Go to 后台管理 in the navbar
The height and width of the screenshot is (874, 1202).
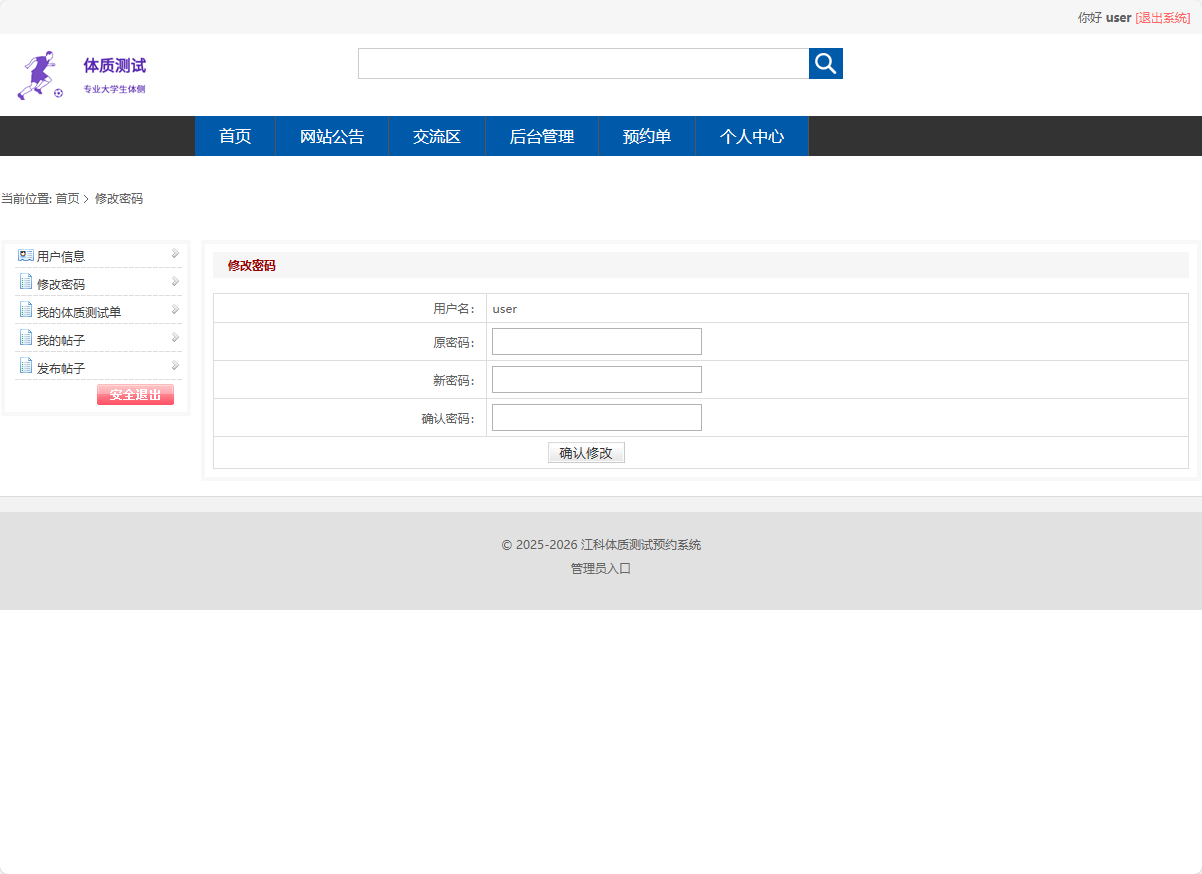(x=541, y=136)
